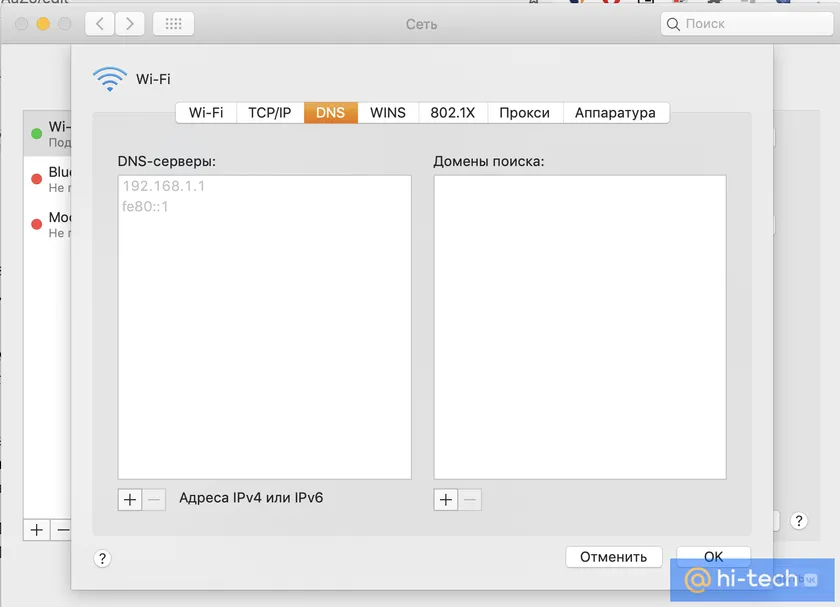Open help in the Network window behind
840x607 pixels.
[799, 521]
